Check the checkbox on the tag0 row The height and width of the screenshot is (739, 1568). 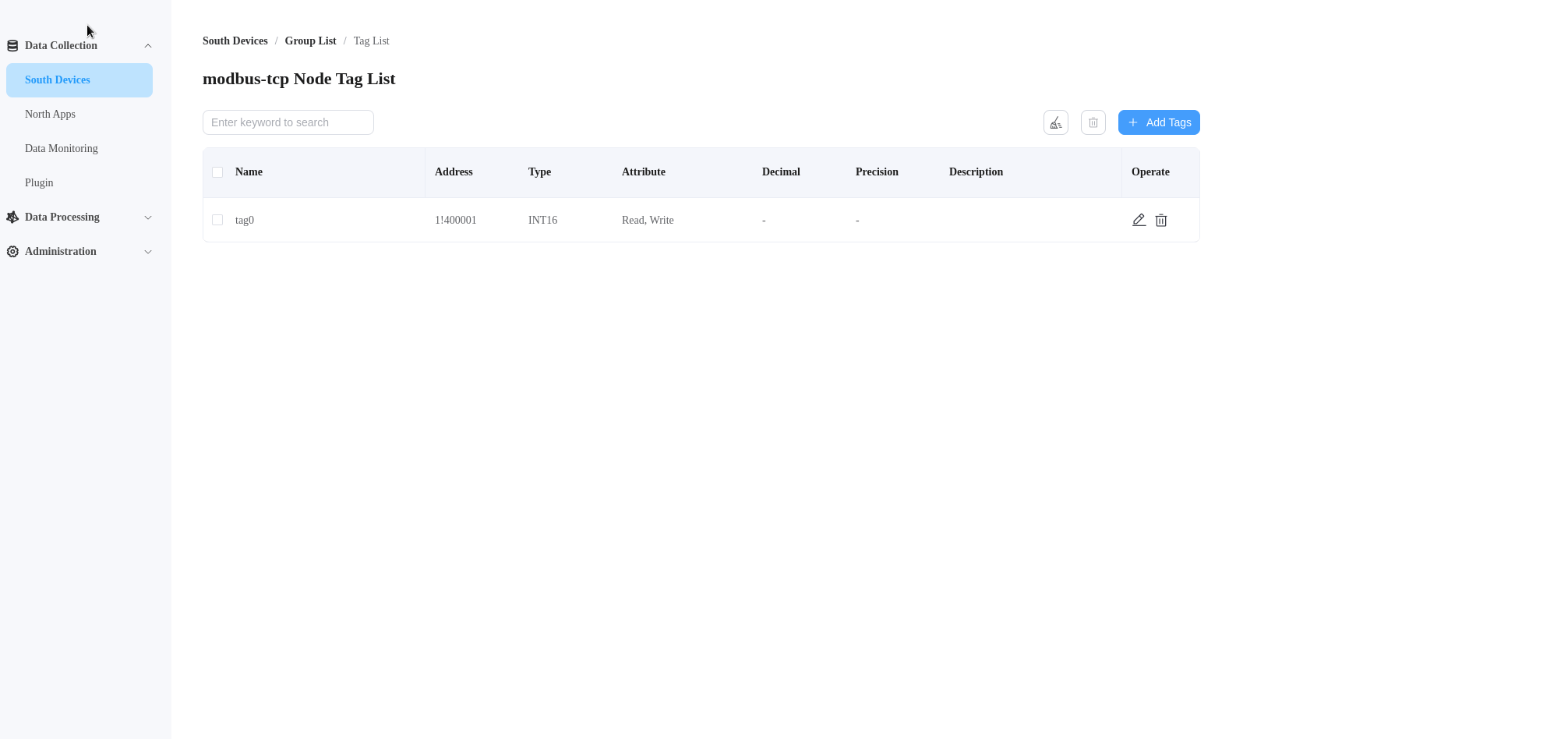coord(217,220)
